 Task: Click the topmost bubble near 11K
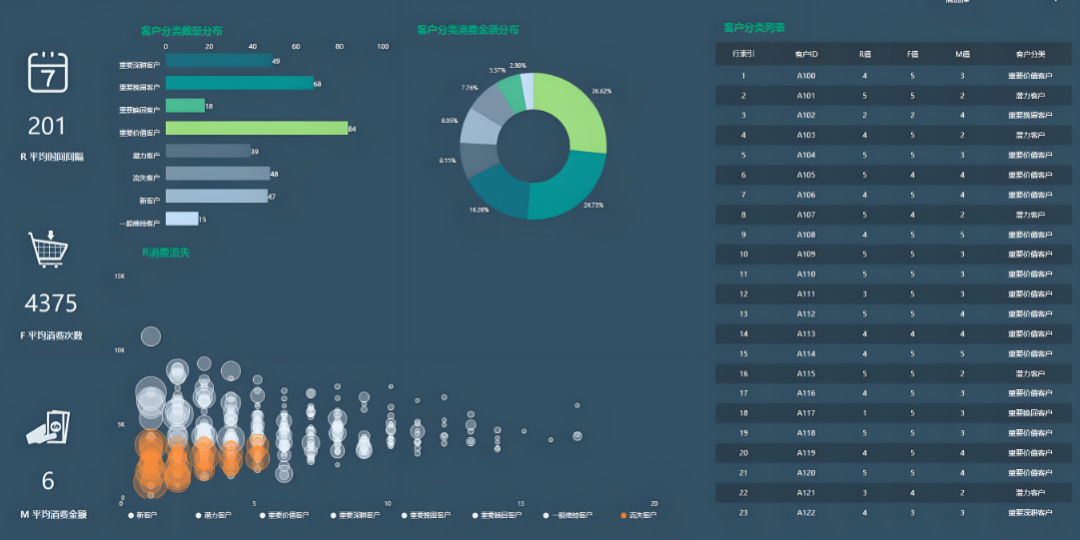(151, 336)
